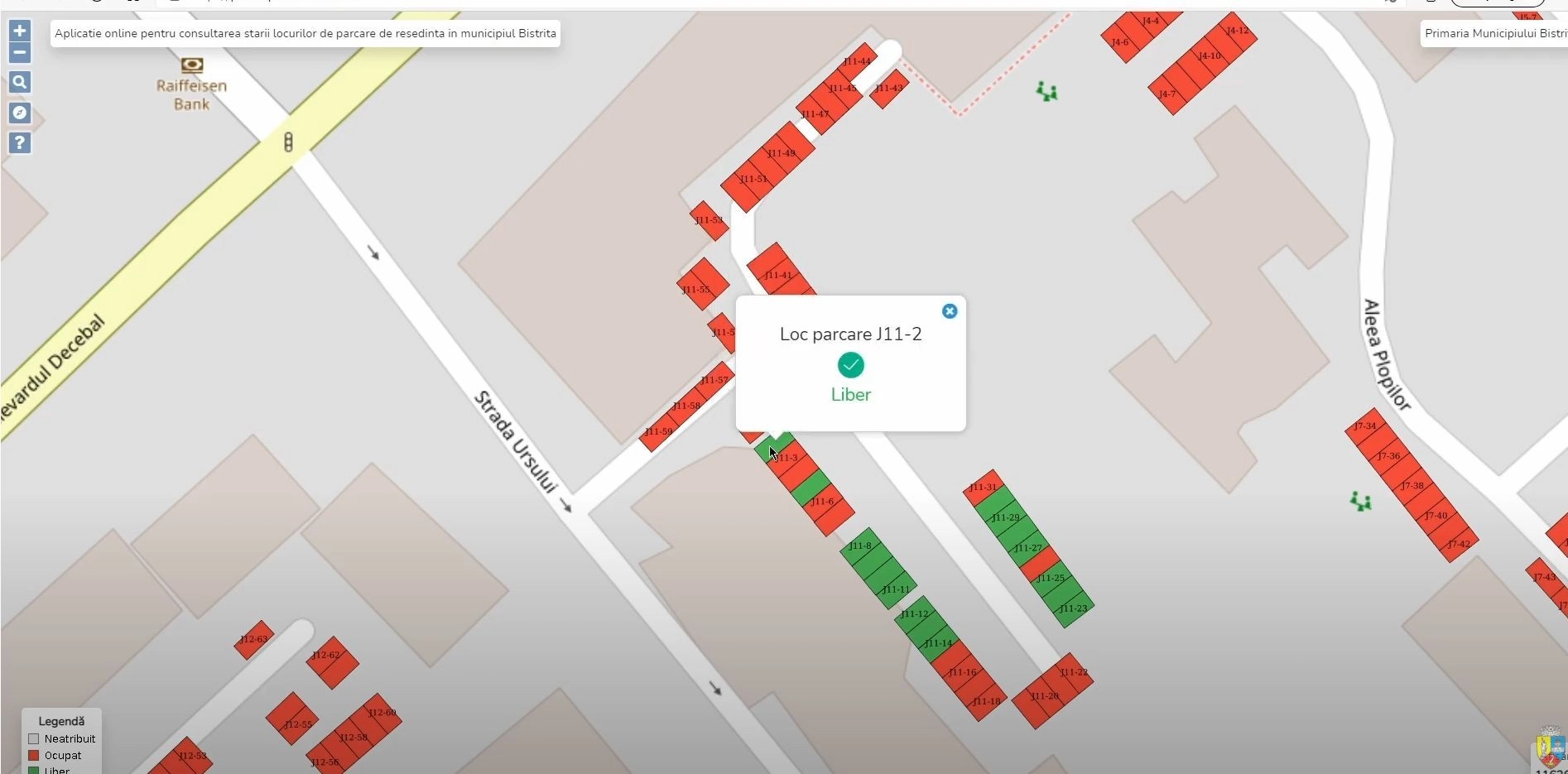Screen dimensions: 1568x774
Task: Select green parking spot J11-8
Action: [x=861, y=546]
